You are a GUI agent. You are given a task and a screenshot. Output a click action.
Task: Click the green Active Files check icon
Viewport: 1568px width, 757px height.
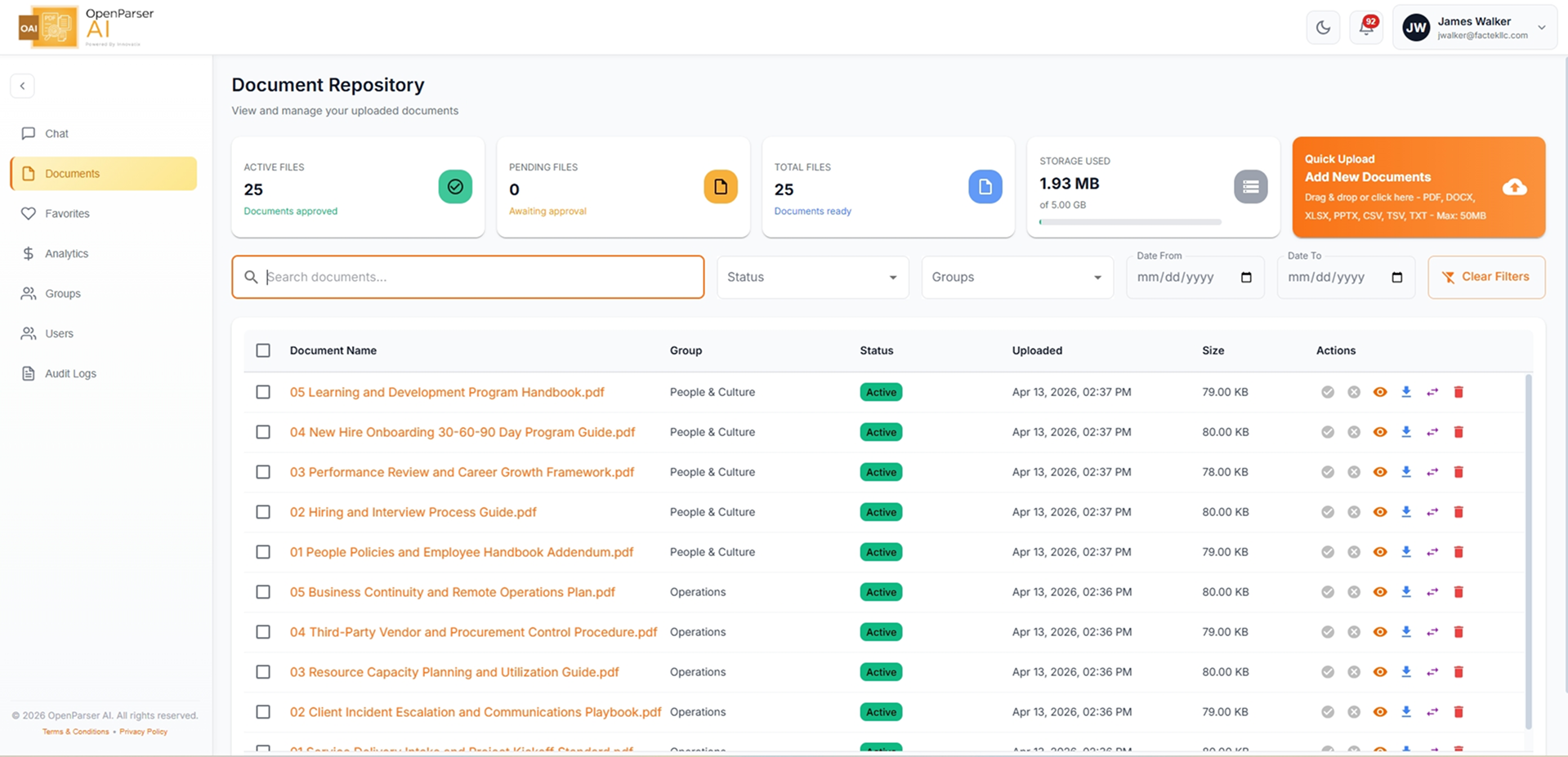point(455,187)
